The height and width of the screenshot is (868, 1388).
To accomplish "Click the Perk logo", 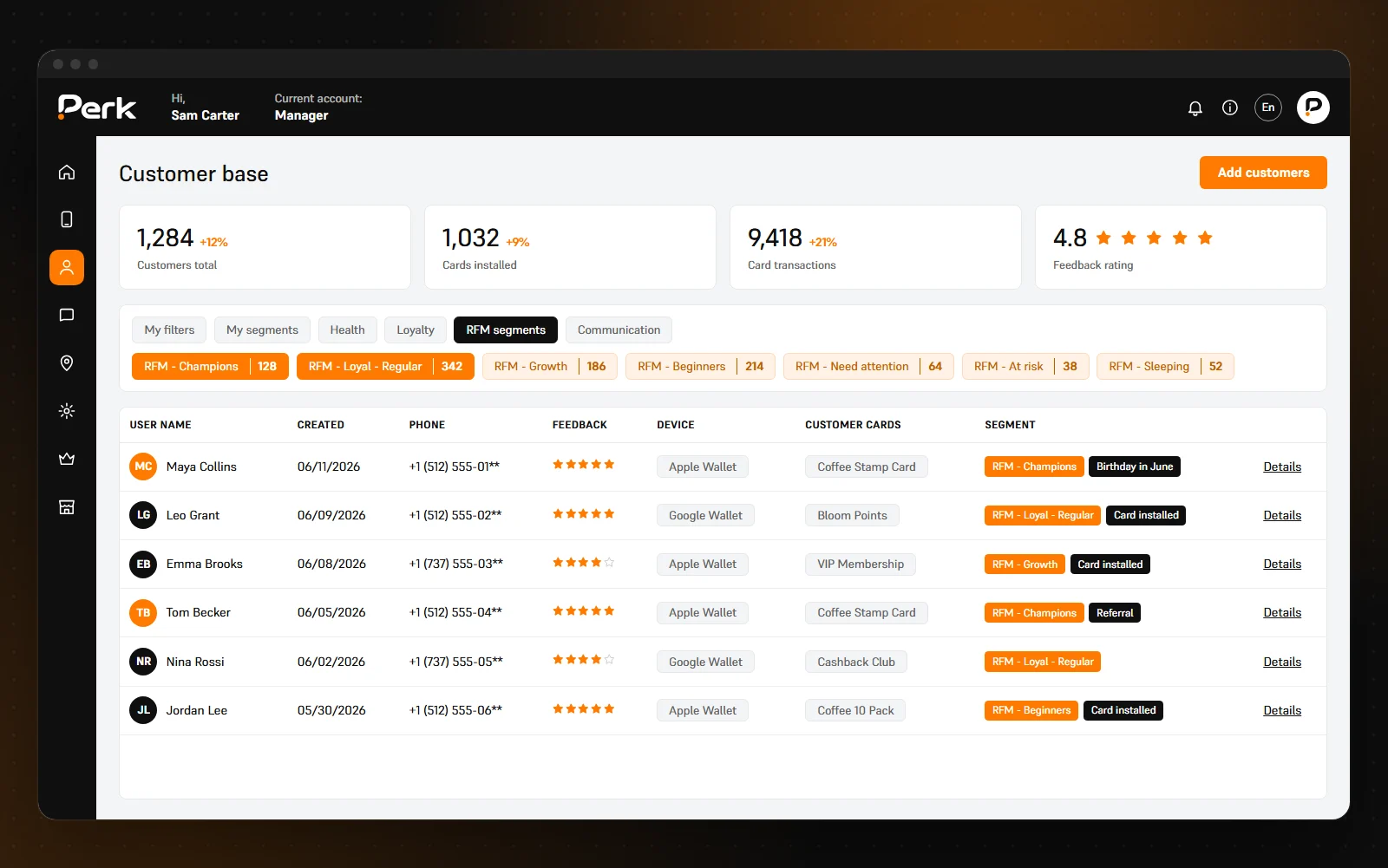I will coord(97,107).
